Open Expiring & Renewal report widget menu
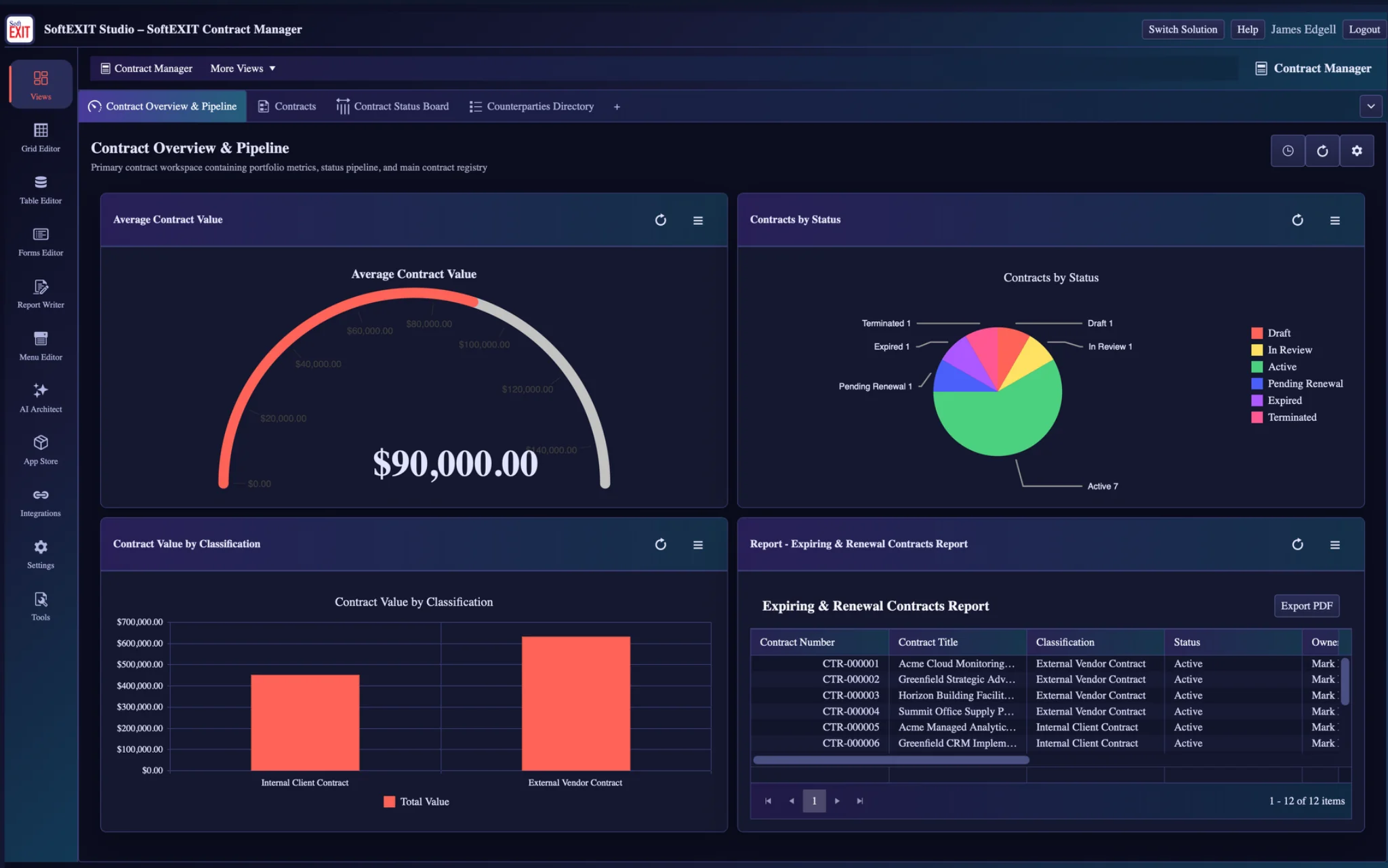1388x868 pixels. pyautogui.click(x=1335, y=545)
